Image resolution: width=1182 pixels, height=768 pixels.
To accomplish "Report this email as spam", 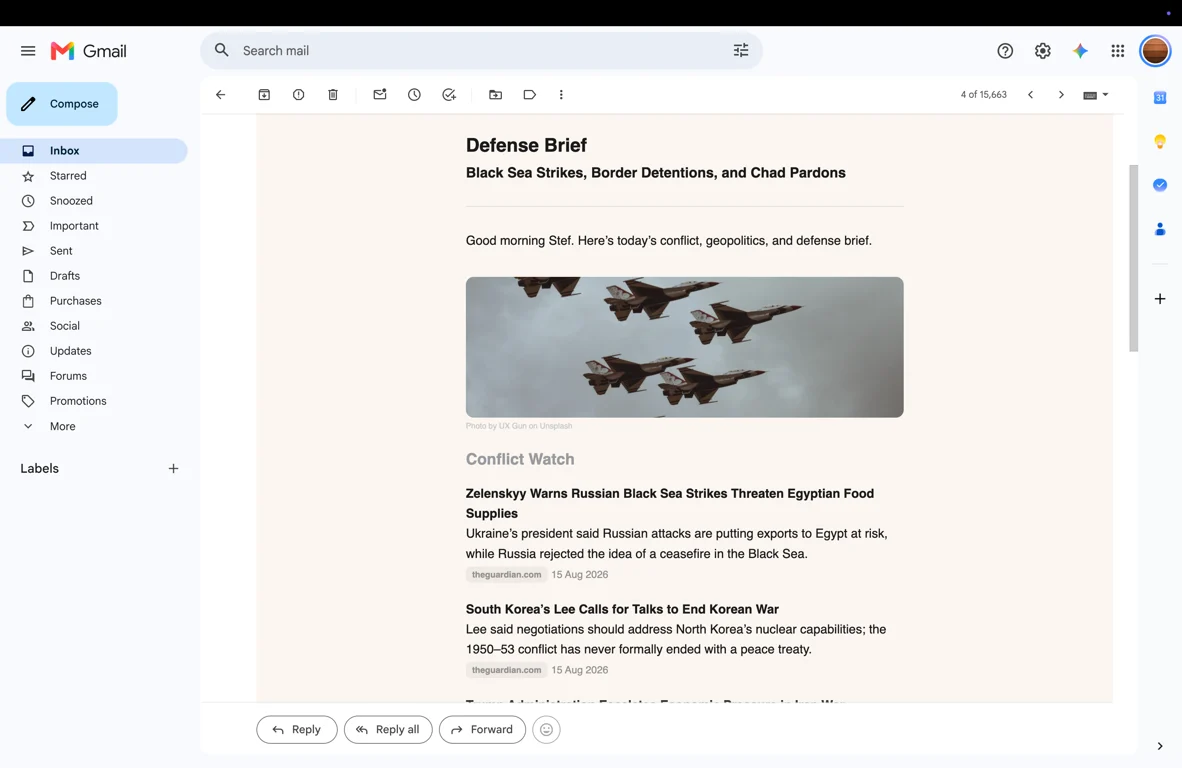I will click(299, 94).
